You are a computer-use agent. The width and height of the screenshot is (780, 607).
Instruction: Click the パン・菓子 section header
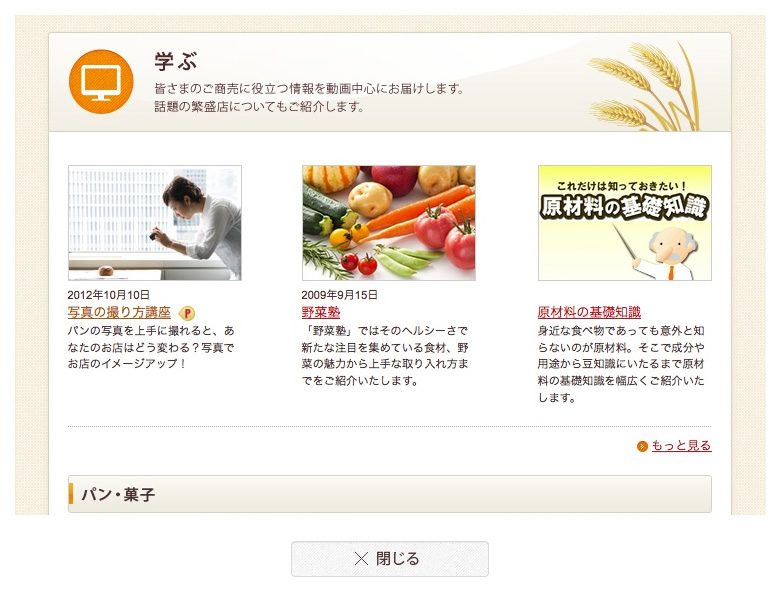click(x=390, y=494)
